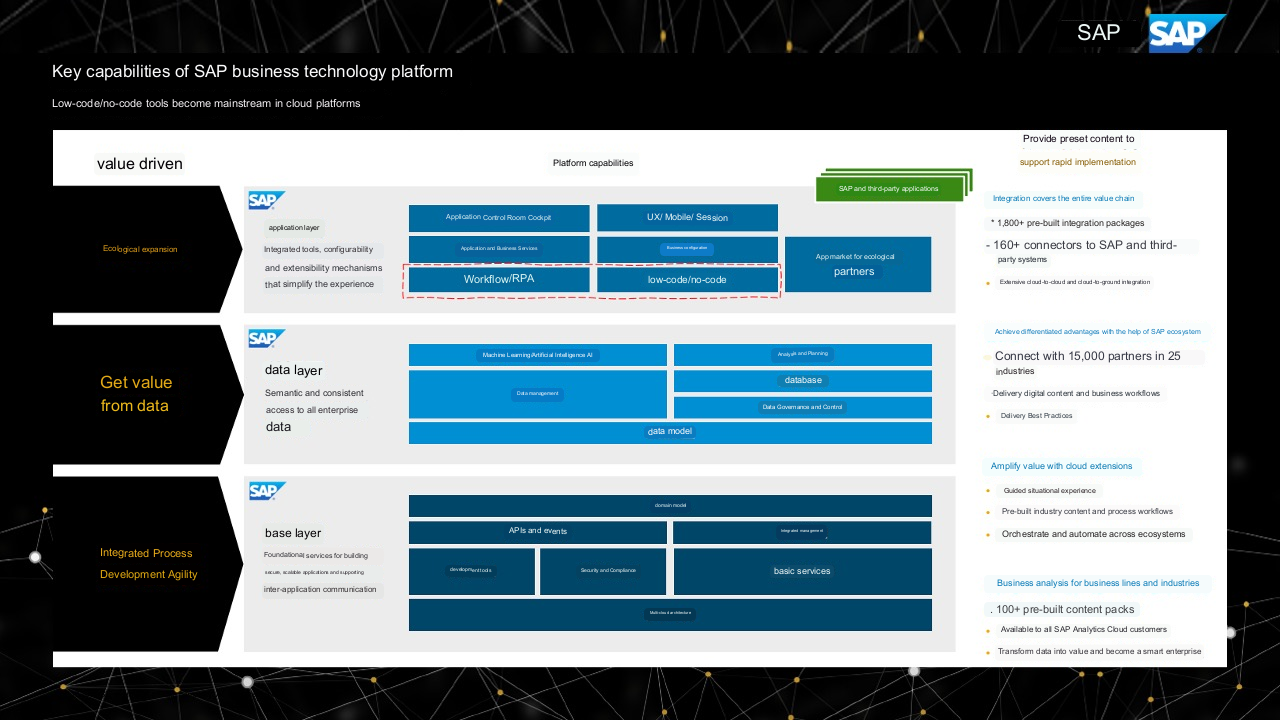This screenshot has width=1280, height=720.
Task: Click the SAP logo above data layer
Action: [267, 339]
